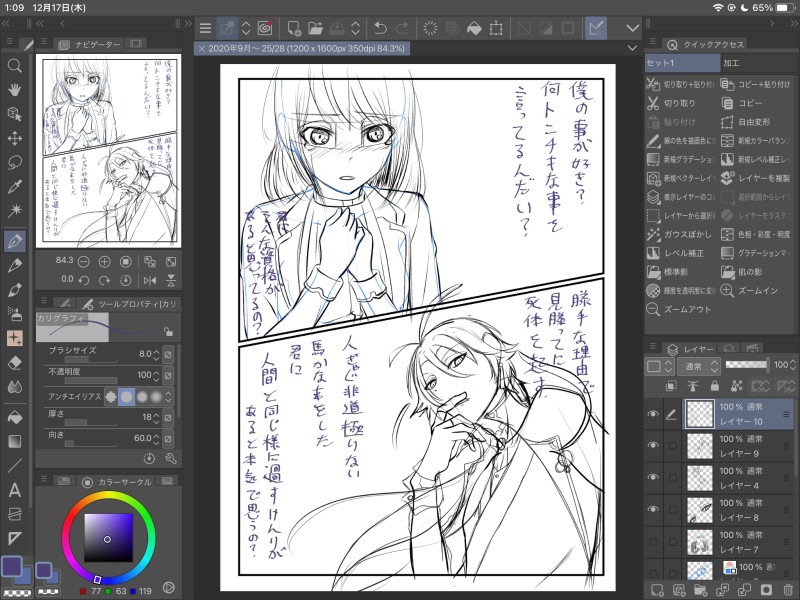The height and width of the screenshot is (600, 800).
Task: Switch to 加工 quick access tab
Action: click(758, 63)
